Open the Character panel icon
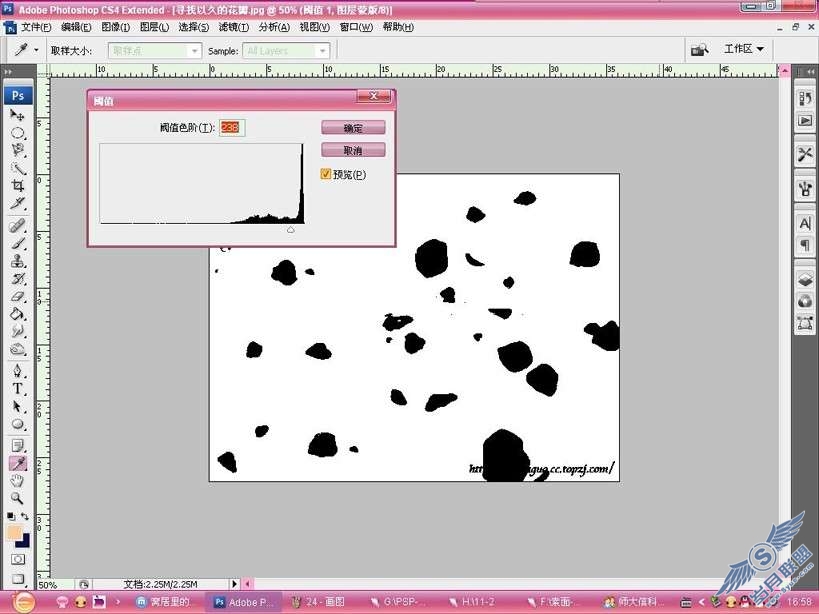Image resolution: width=819 pixels, height=614 pixels. tap(805, 224)
